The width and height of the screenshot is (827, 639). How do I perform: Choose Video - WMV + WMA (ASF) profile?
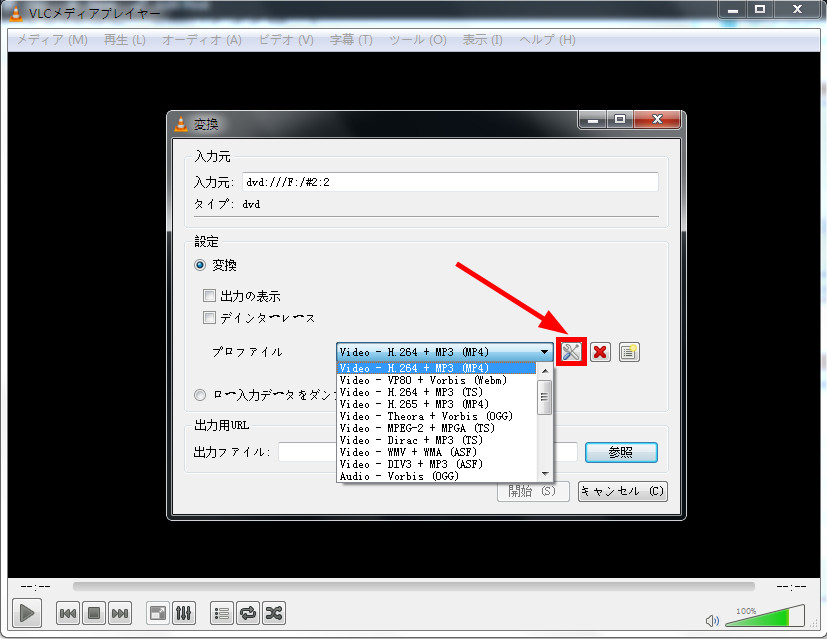tap(436, 452)
